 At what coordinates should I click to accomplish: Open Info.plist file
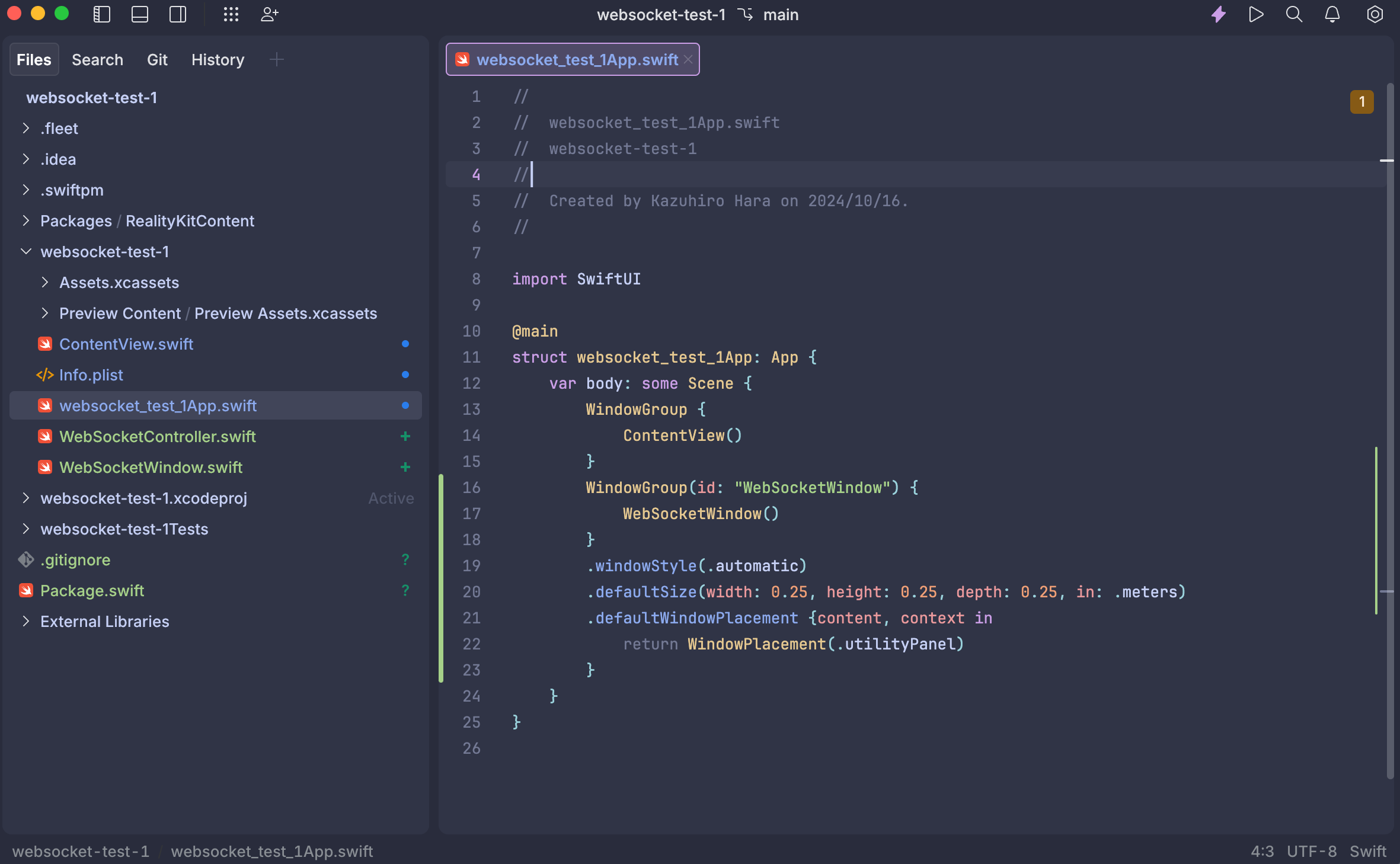coord(216,375)
